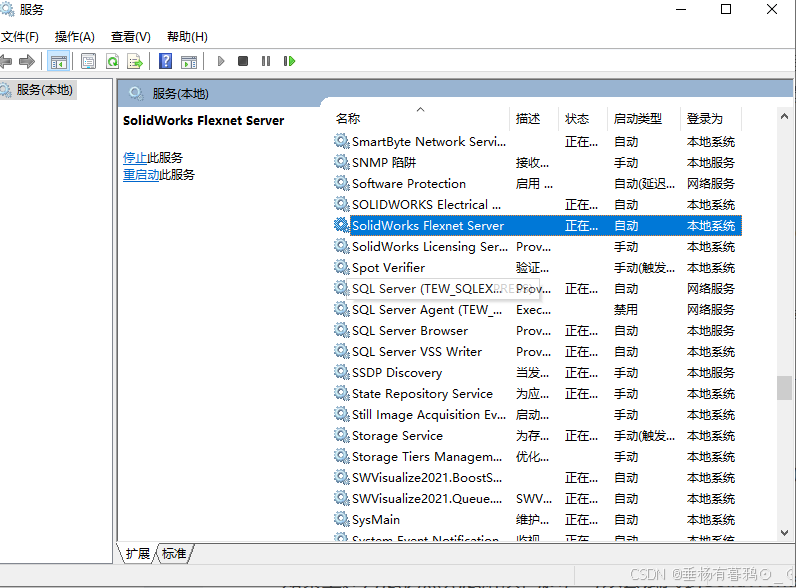
Task: Open the 帮助(H) menu
Action: (187, 37)
